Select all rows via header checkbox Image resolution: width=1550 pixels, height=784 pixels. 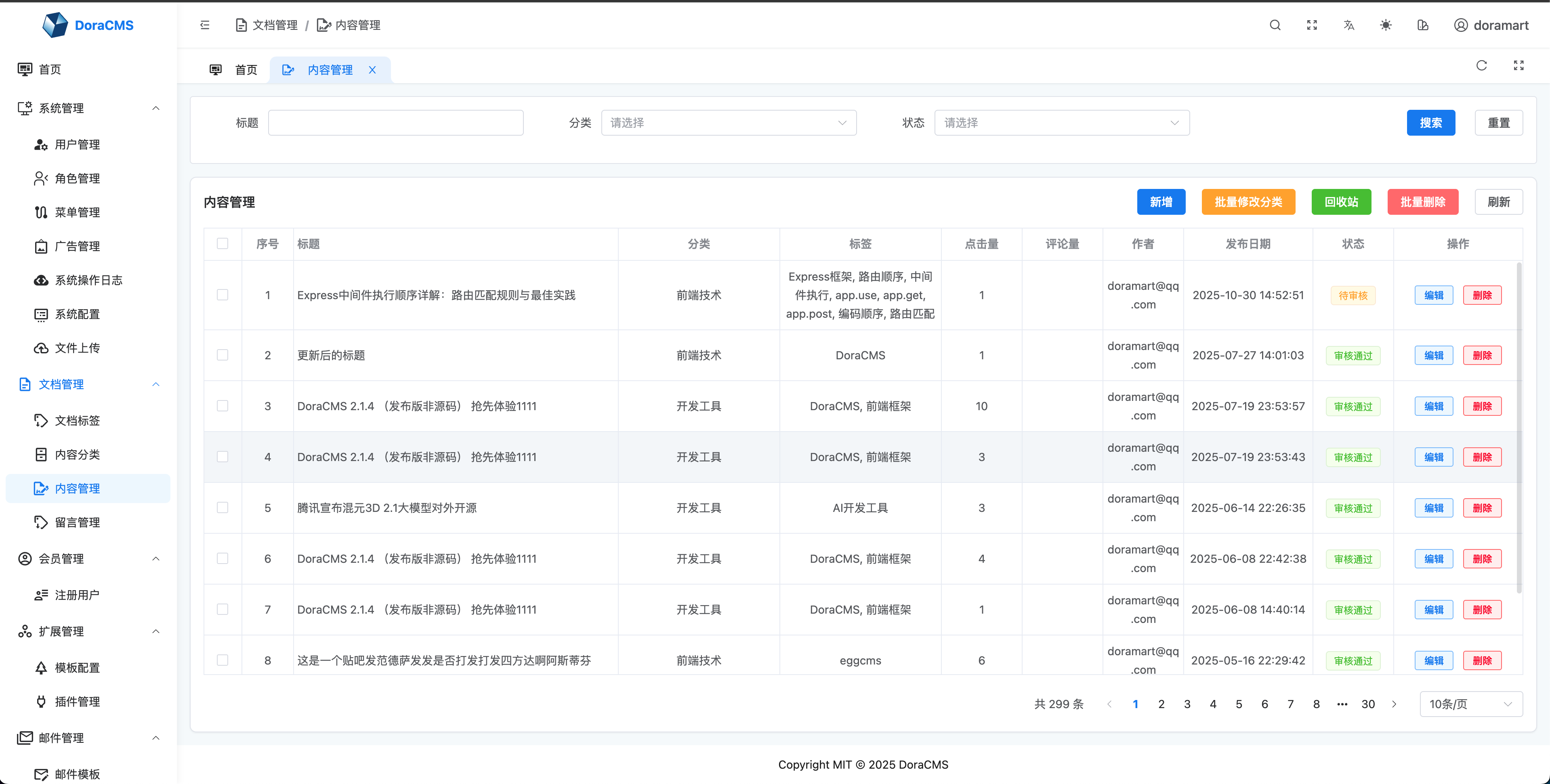coord(223,244)
